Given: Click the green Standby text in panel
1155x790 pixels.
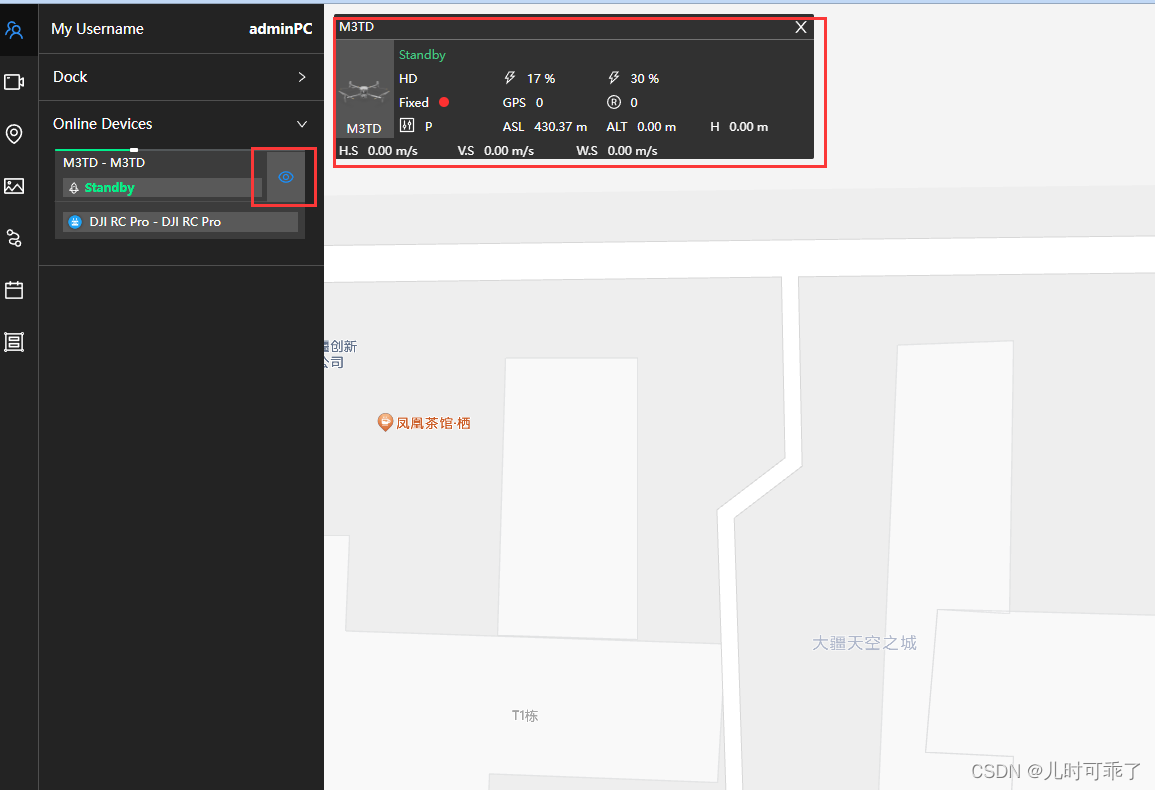Looking at the screenshot, I should (x=422, y=55).
